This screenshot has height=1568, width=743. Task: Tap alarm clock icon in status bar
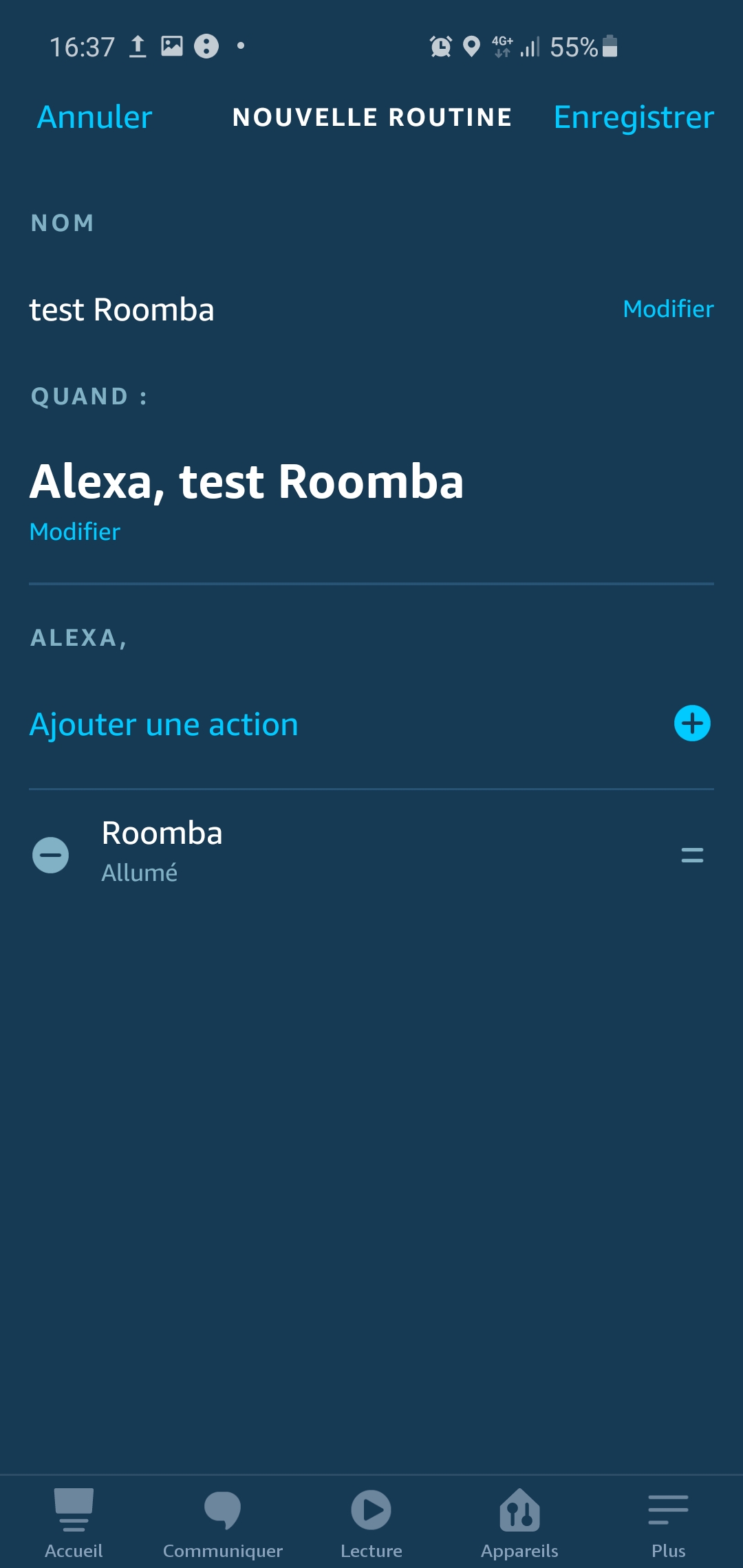pos(441,47)
